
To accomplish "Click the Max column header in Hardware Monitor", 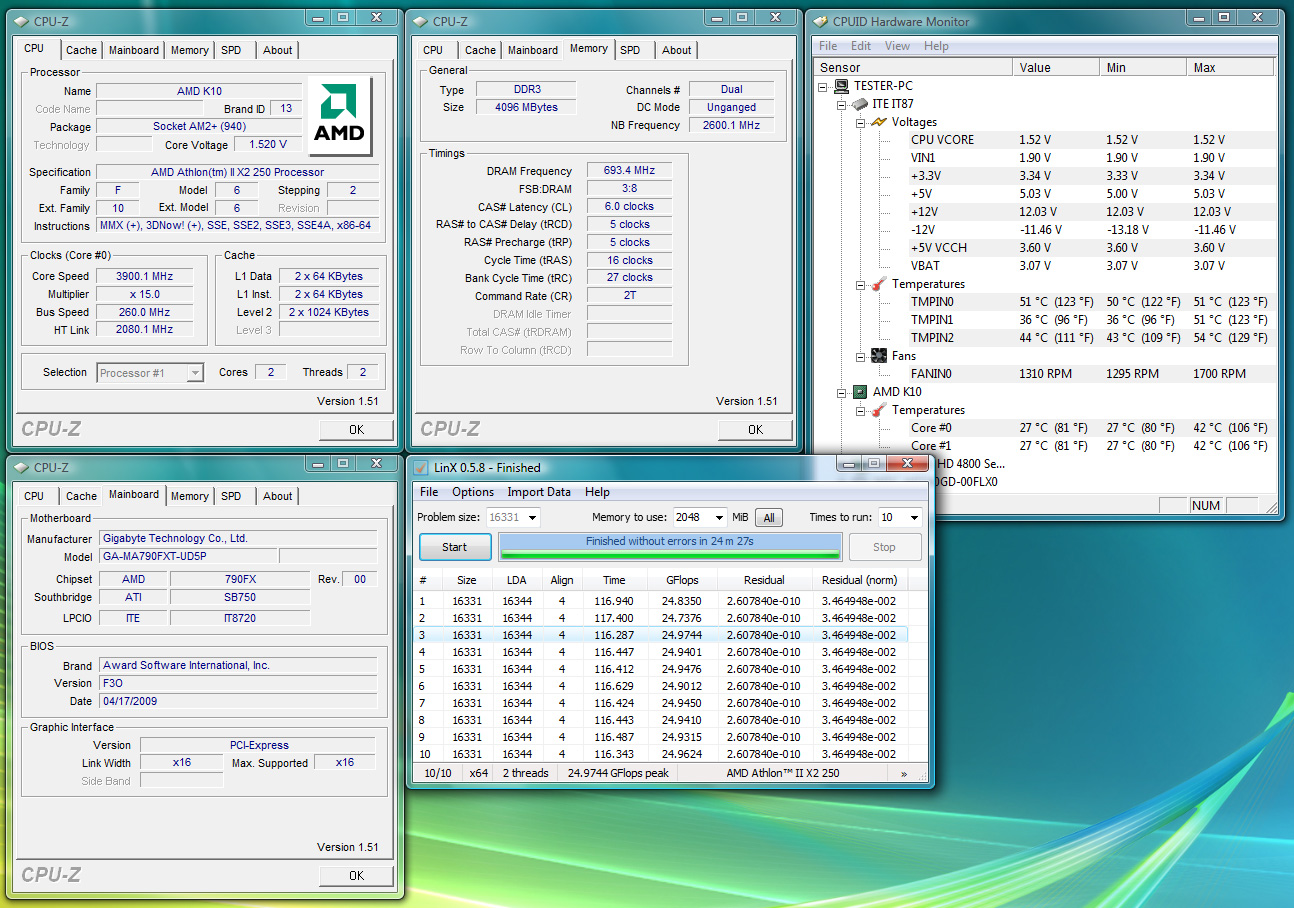I will click(1231, 67).
